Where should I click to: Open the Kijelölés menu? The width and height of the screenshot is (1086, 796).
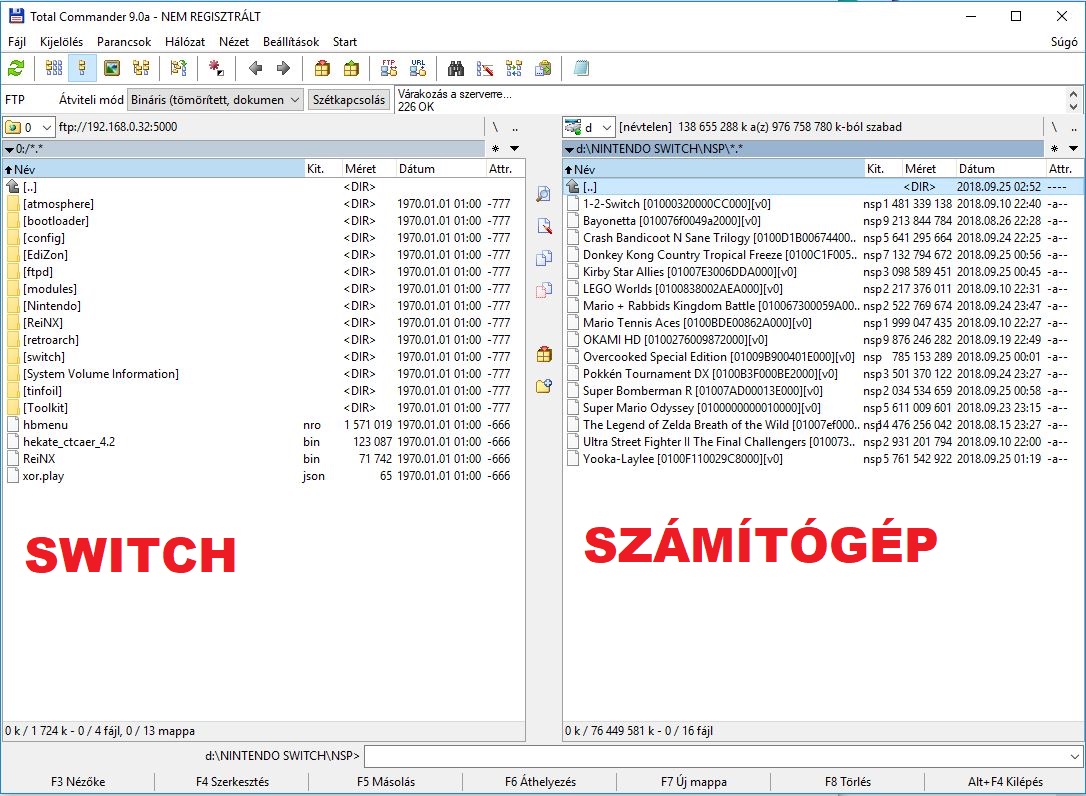pyautogui.click(x=62, y=42)
